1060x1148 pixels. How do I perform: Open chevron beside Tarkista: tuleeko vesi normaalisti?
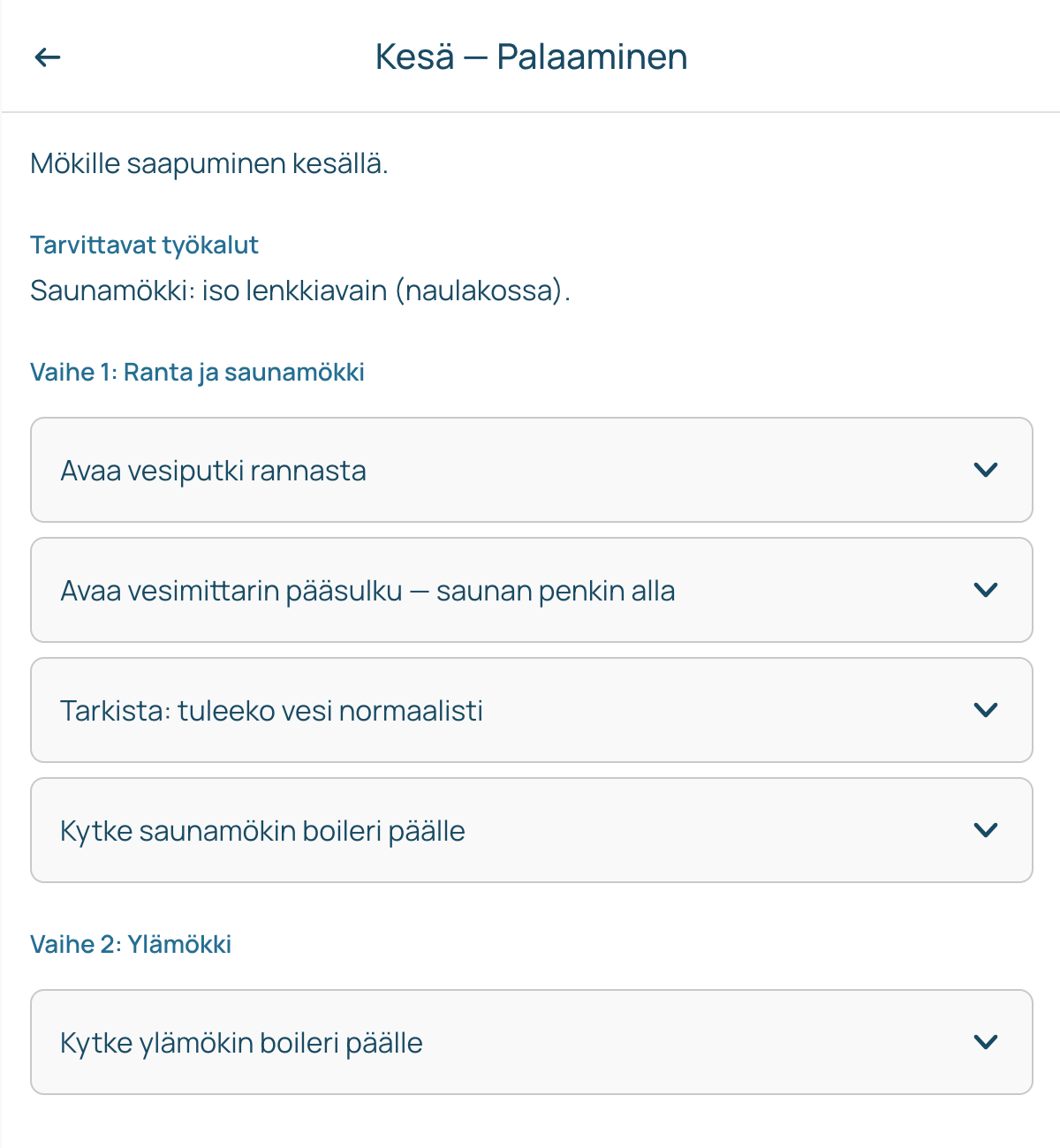click(986, 710)
